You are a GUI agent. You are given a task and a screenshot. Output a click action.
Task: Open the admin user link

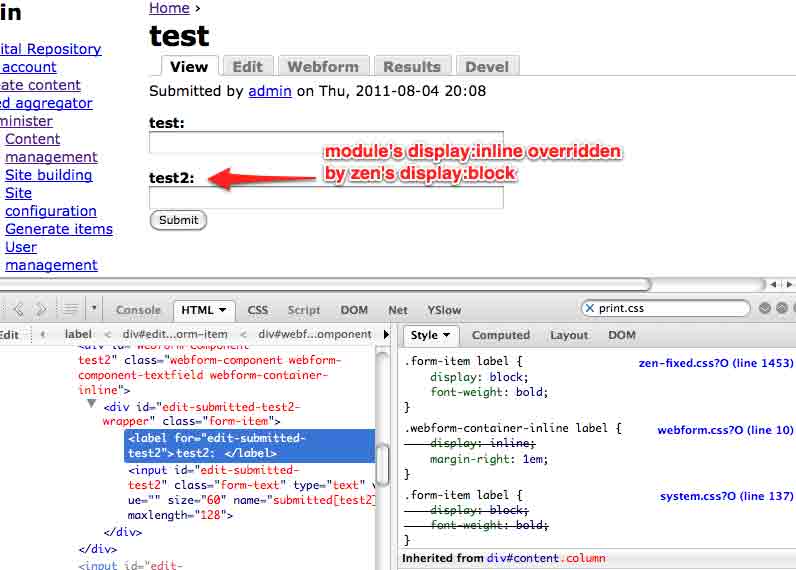270,91
